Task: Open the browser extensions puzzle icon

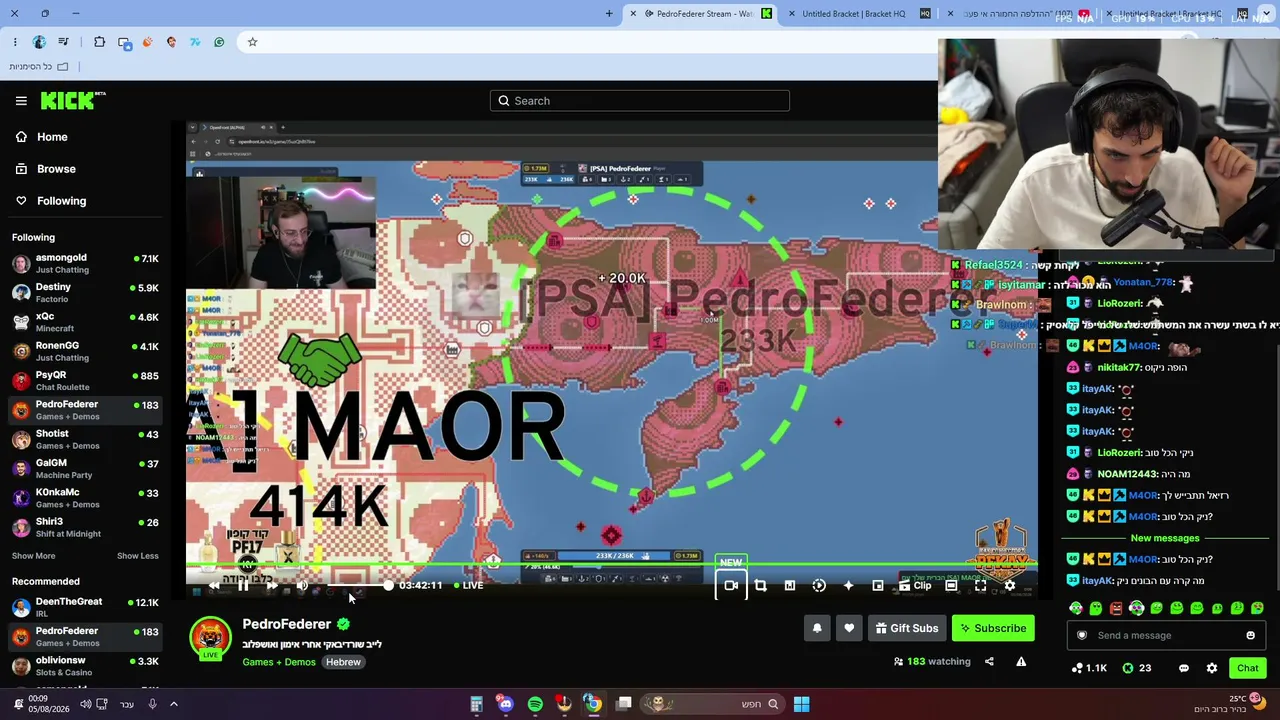Action: tap(99, 42)
